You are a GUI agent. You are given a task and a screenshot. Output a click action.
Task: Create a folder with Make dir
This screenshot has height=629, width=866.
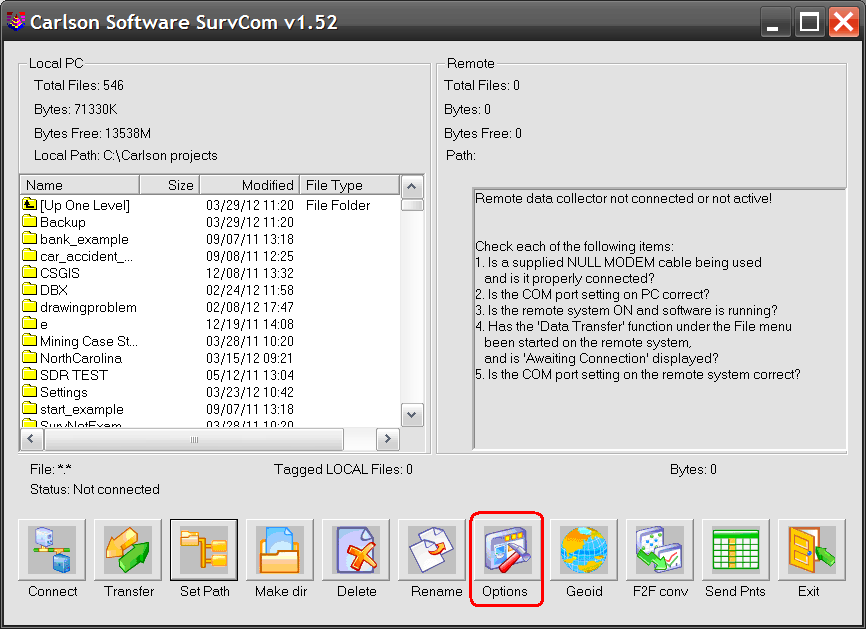[x=279, y=549]
